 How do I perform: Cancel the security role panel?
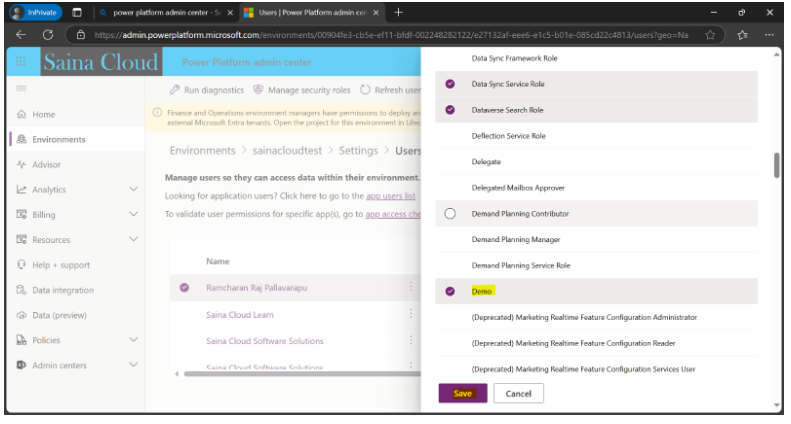click(x=519, y=393)
